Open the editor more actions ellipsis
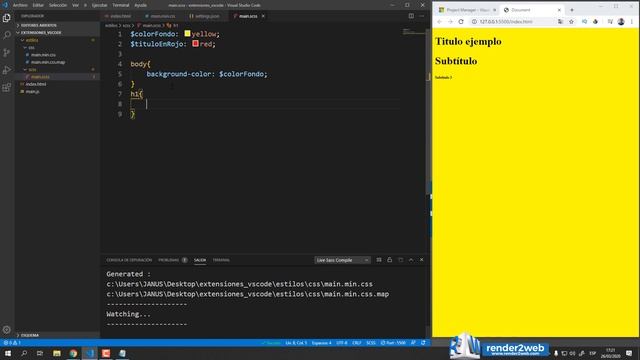Viewport: 640px width, 360px height. 422,16
